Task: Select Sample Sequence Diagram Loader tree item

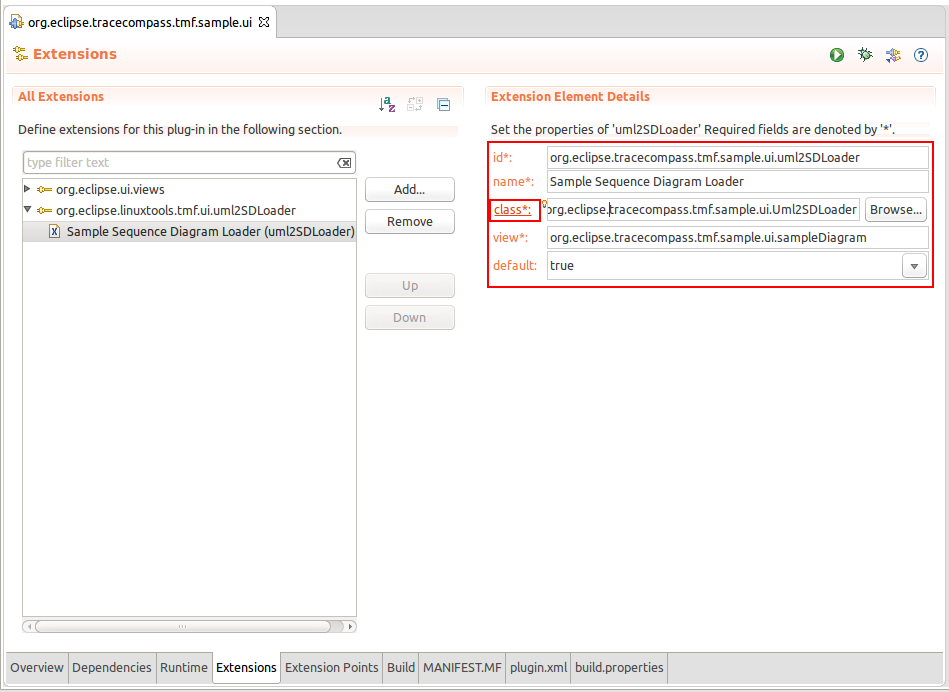Action: pyautogui.click(x=210, y=231)
